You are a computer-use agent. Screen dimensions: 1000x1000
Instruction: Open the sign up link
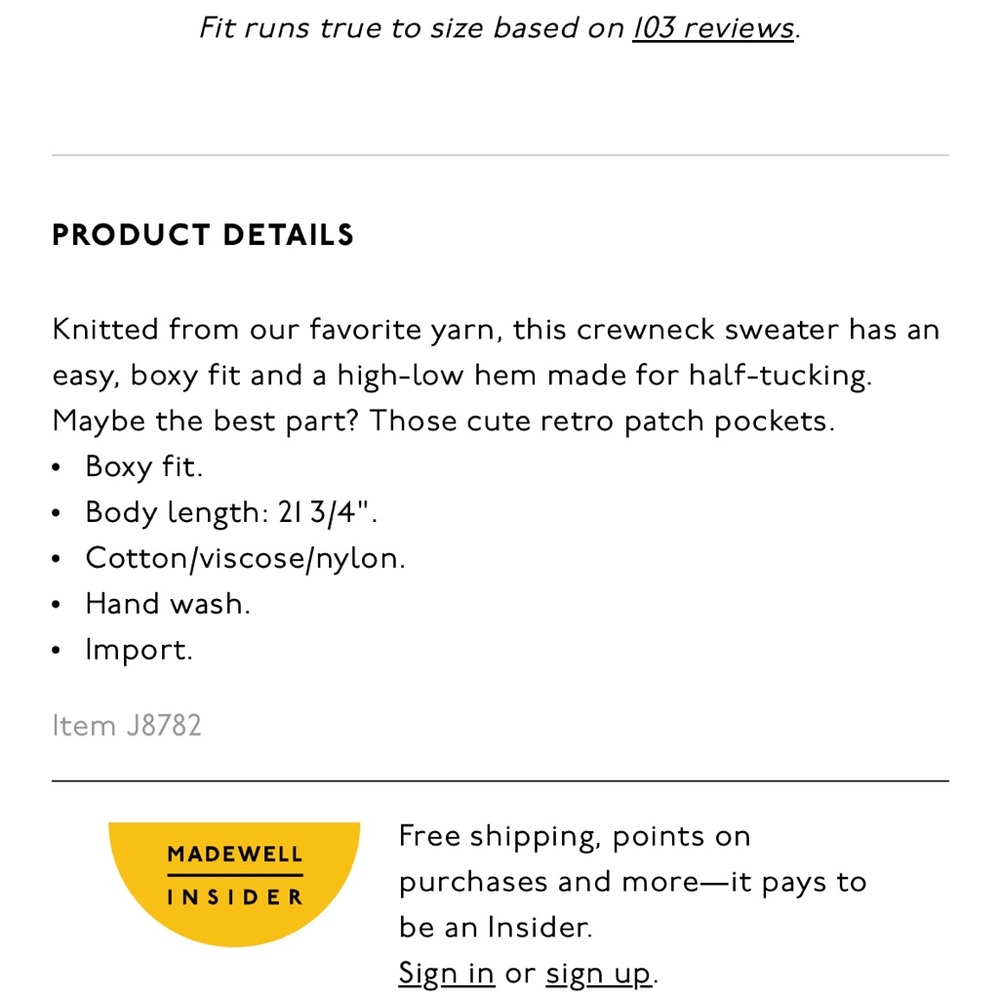(597, 972)
